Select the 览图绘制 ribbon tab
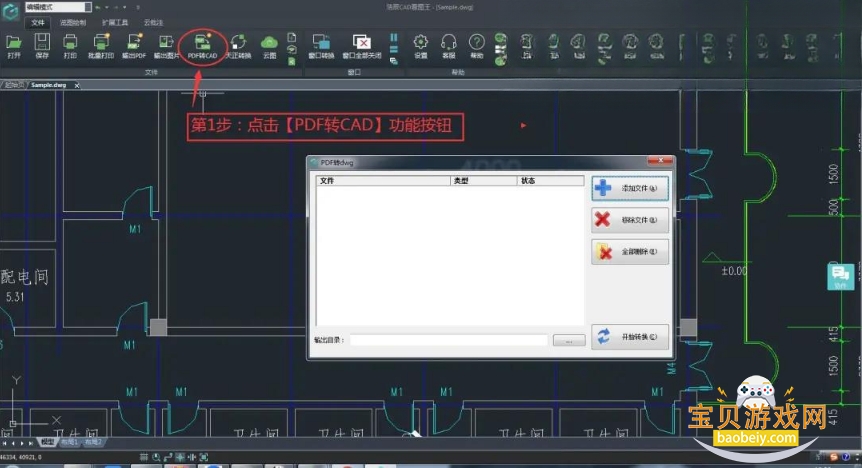This screenshot has height=468, width=862. point(73,23)
